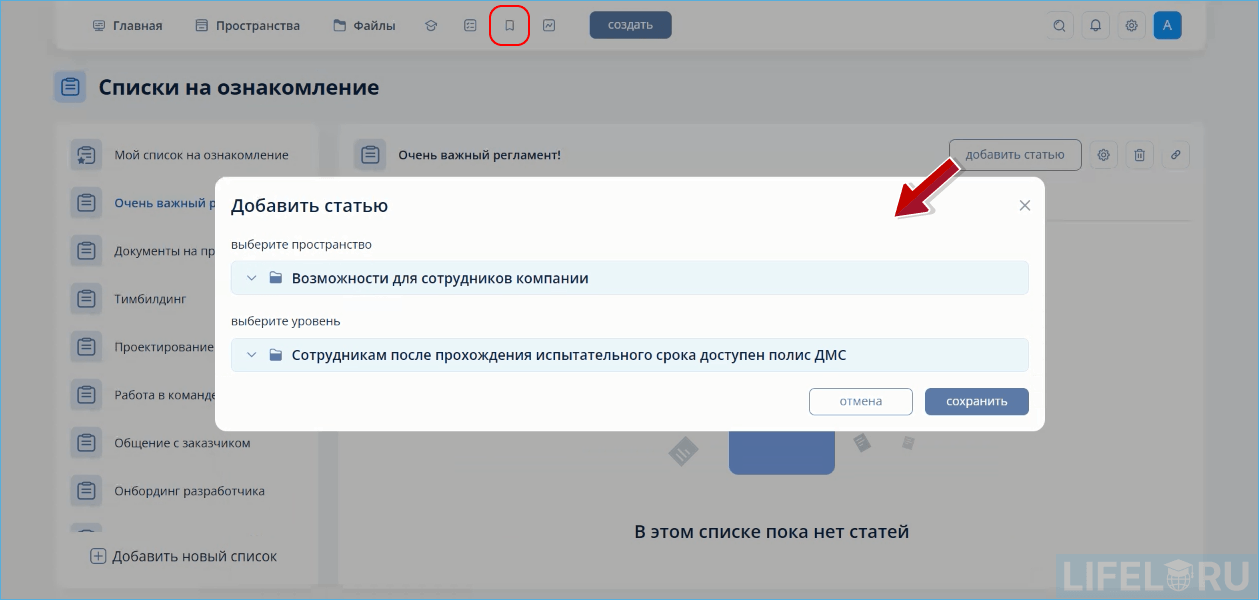This screenshot has width=1259, height=600.
Task: Copy link with the chain icon
Action: click(1175, 154)
